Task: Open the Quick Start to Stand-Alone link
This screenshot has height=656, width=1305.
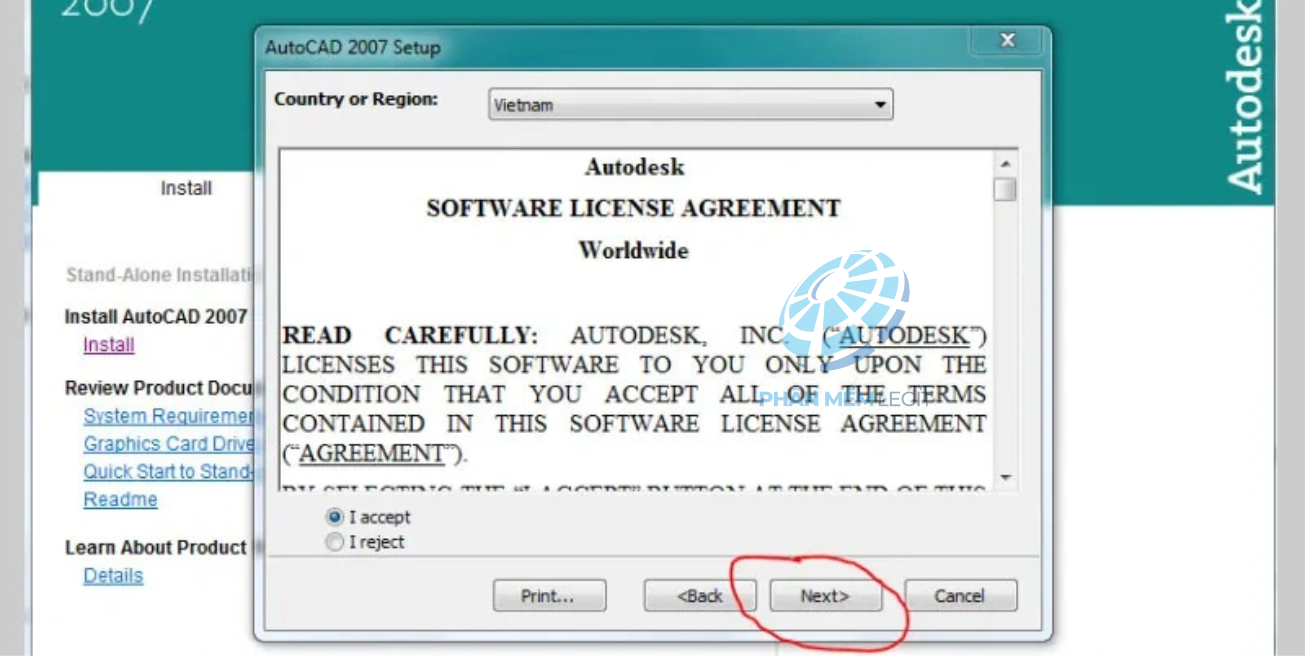Action: [168, 471]
